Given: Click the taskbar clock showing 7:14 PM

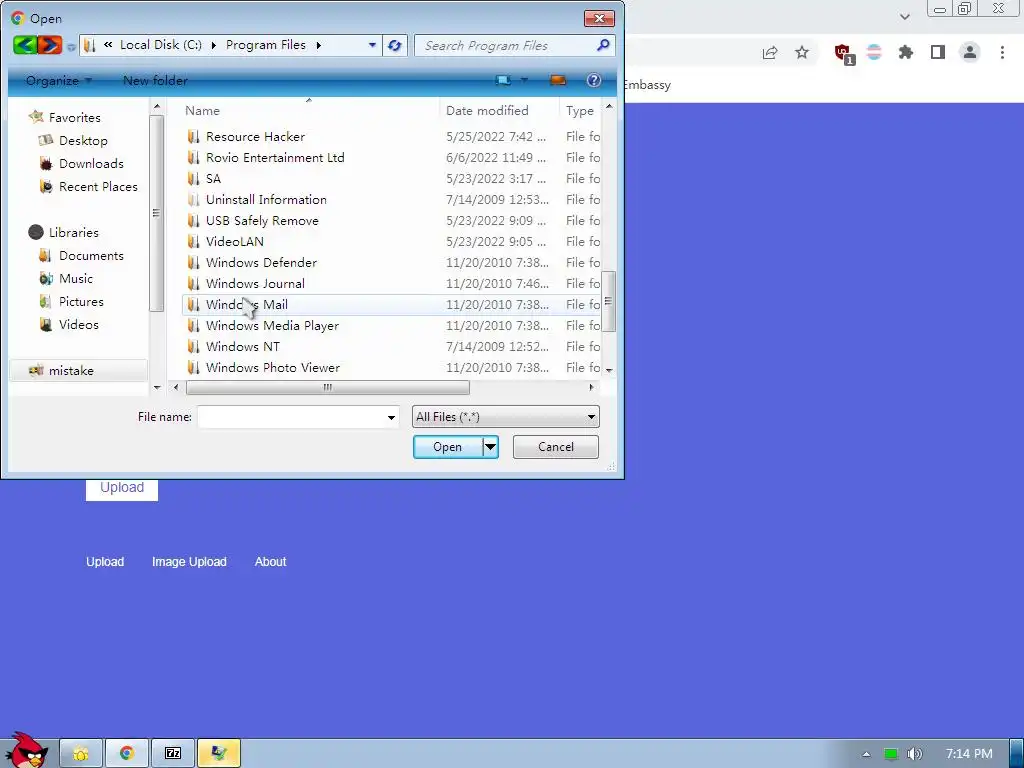Looking at the screenshot, I should (969, 754).
